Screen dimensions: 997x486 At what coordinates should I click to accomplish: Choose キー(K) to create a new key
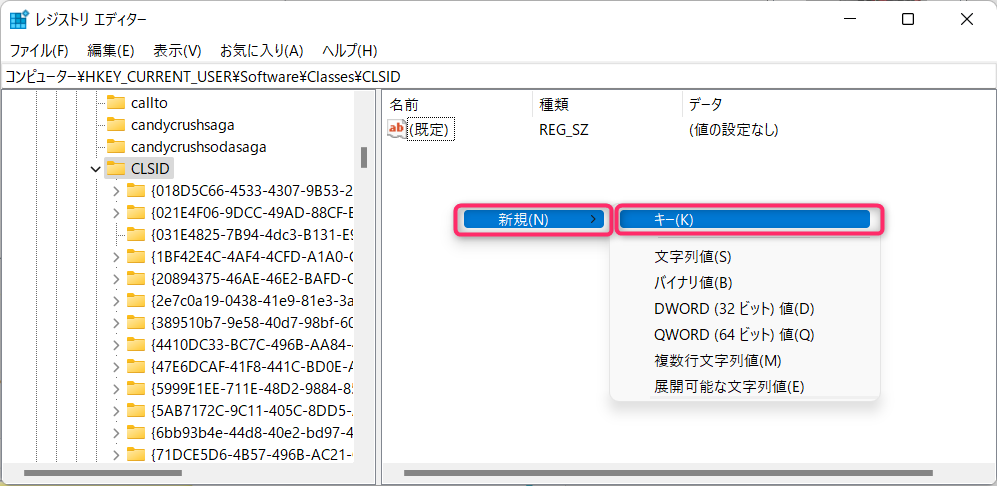(745, 219)
